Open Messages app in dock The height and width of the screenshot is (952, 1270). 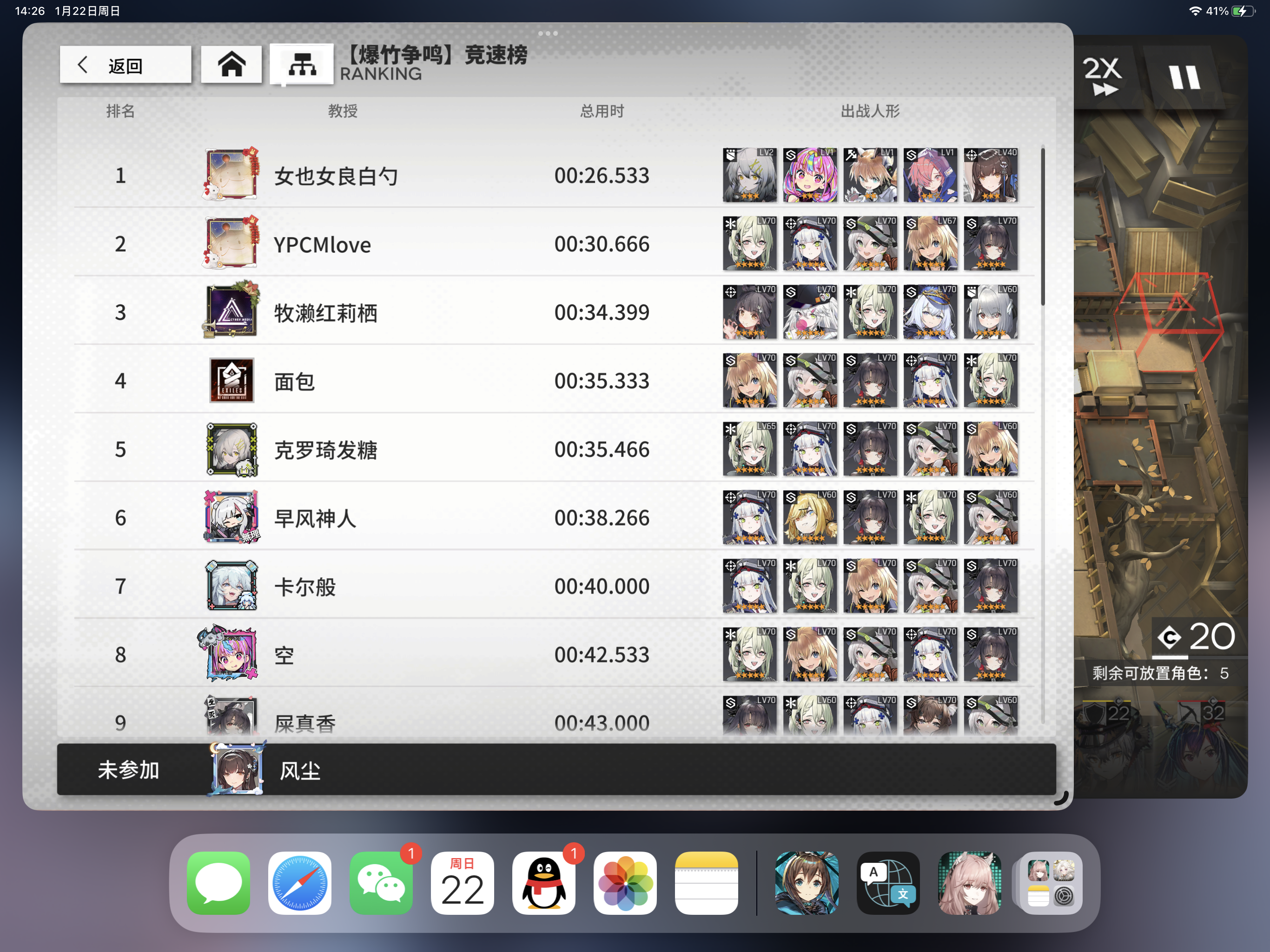(x=218, y=883)
